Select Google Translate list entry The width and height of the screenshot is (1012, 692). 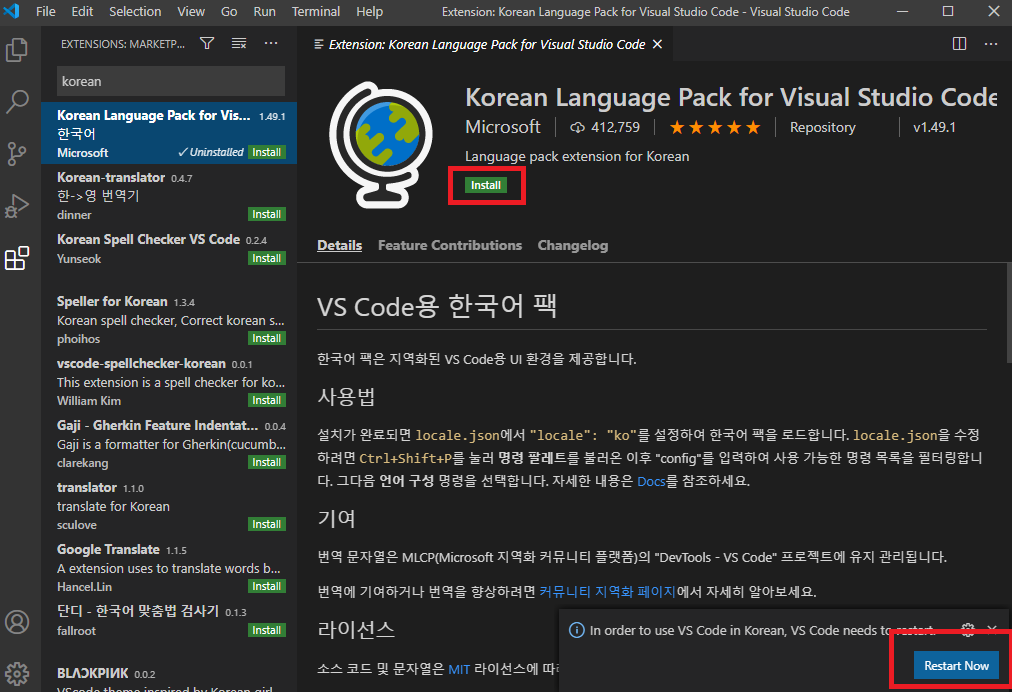click(x=169, y=567)
